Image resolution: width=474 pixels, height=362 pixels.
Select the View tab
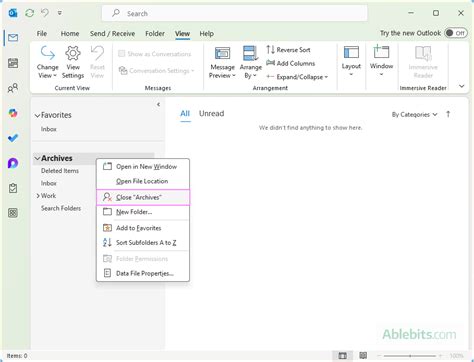pyautogui.click(x=182, y=34)
